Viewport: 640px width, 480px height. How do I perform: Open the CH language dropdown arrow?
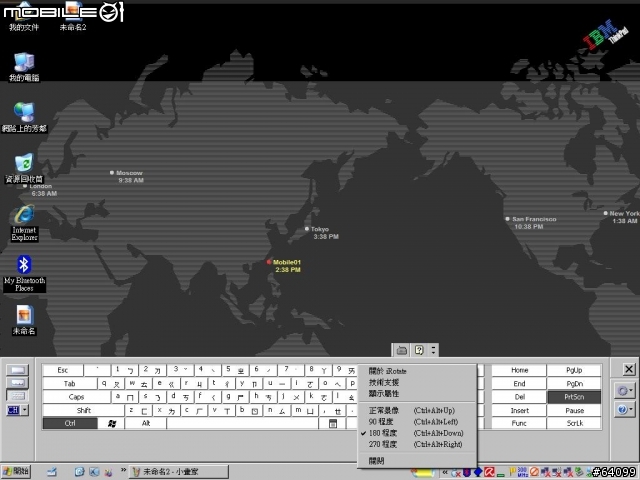[24, 410]
